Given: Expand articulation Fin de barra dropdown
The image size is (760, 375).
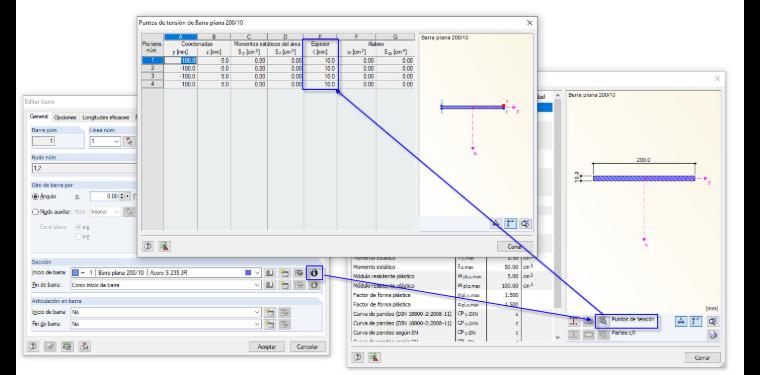Looking at the screenshot, I should point(257,324).
